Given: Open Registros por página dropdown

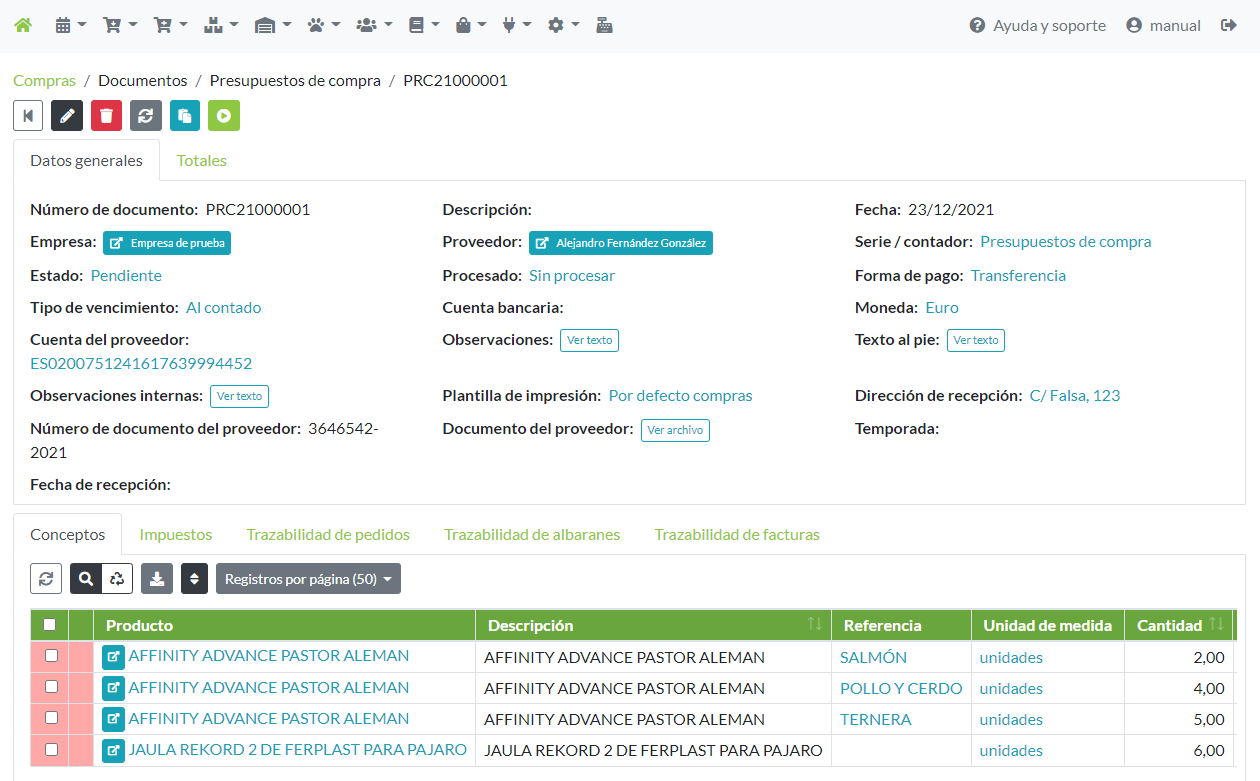Looking at the screenshot, I should pos(308,578).
